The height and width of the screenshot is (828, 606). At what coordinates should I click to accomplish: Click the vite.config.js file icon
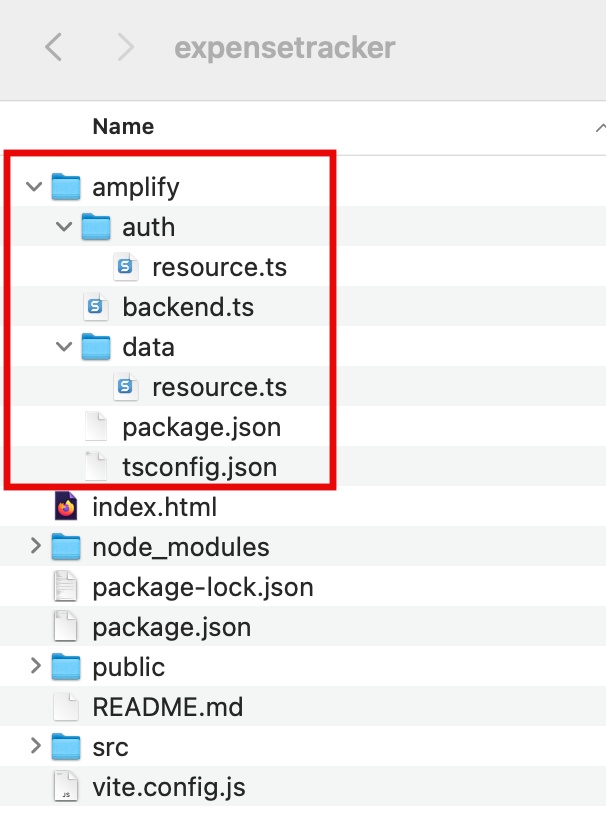(66, 787)
